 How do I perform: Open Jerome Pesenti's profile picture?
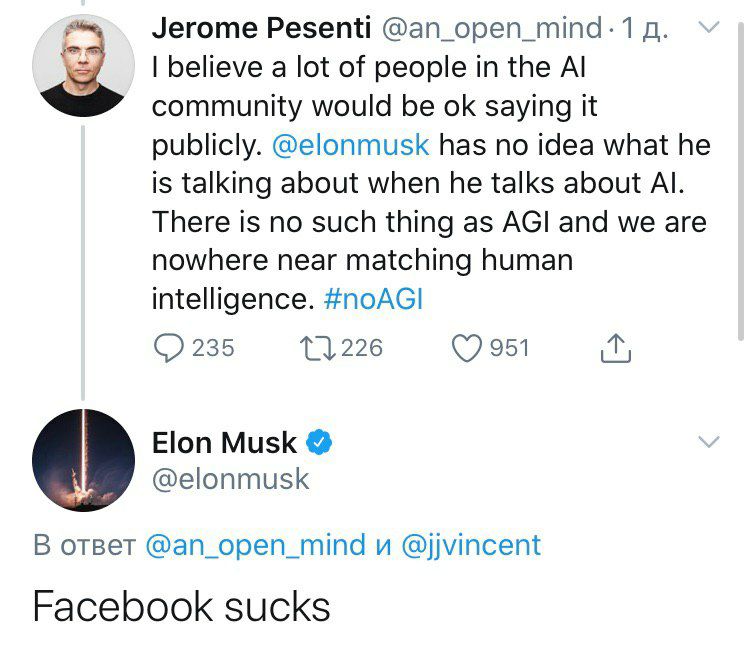point(84,66)
